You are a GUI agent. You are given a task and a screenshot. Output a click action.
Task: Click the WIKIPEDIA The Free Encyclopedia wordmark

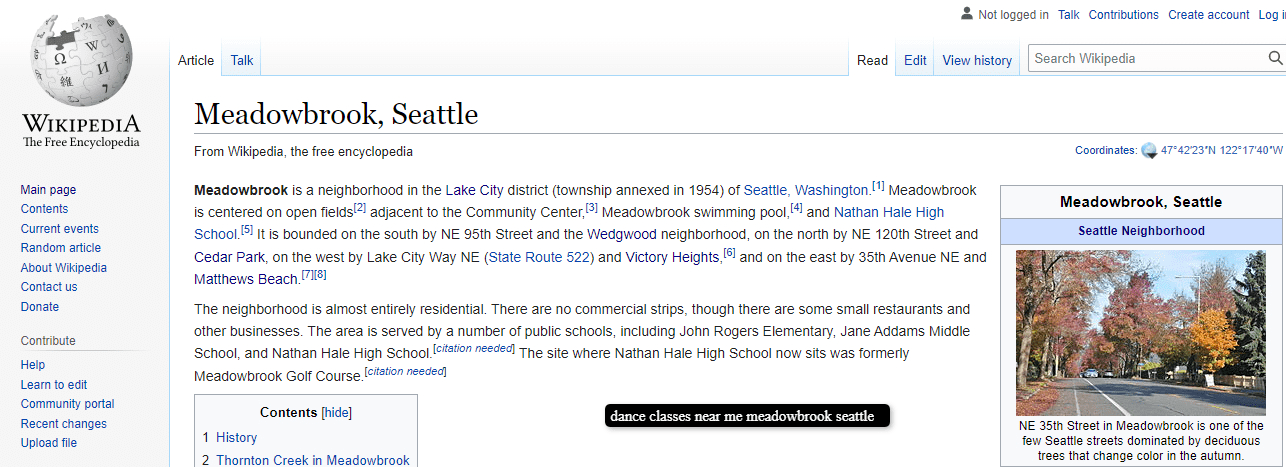click(x=82, y=132)
